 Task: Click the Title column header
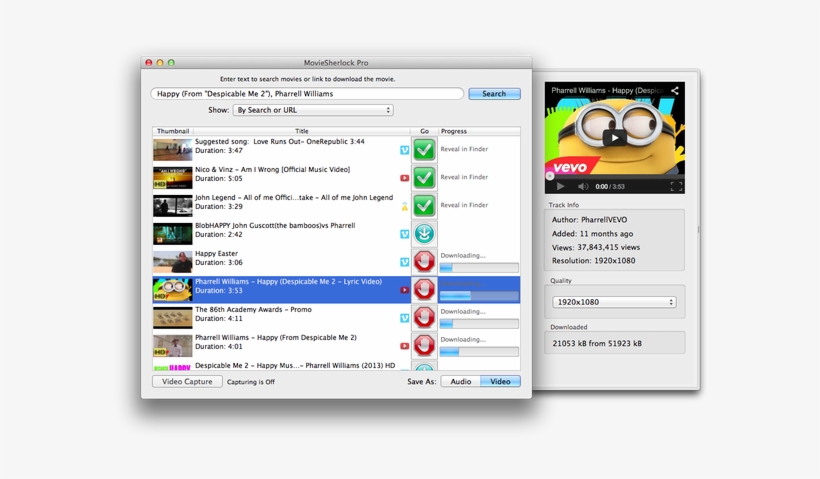(302, 131)
